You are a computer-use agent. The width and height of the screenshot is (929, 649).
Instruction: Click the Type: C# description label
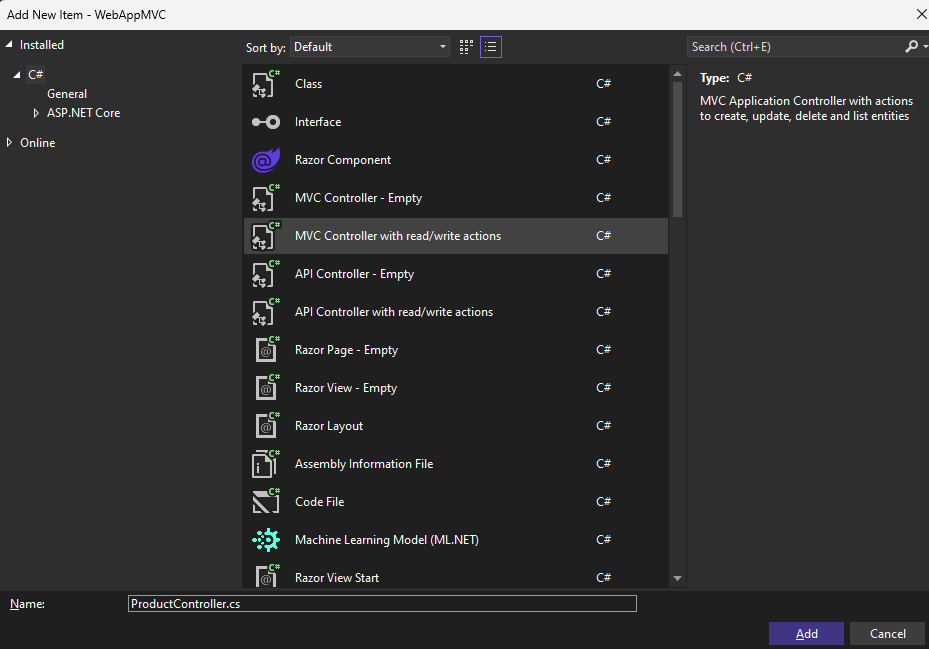[726, 78]
